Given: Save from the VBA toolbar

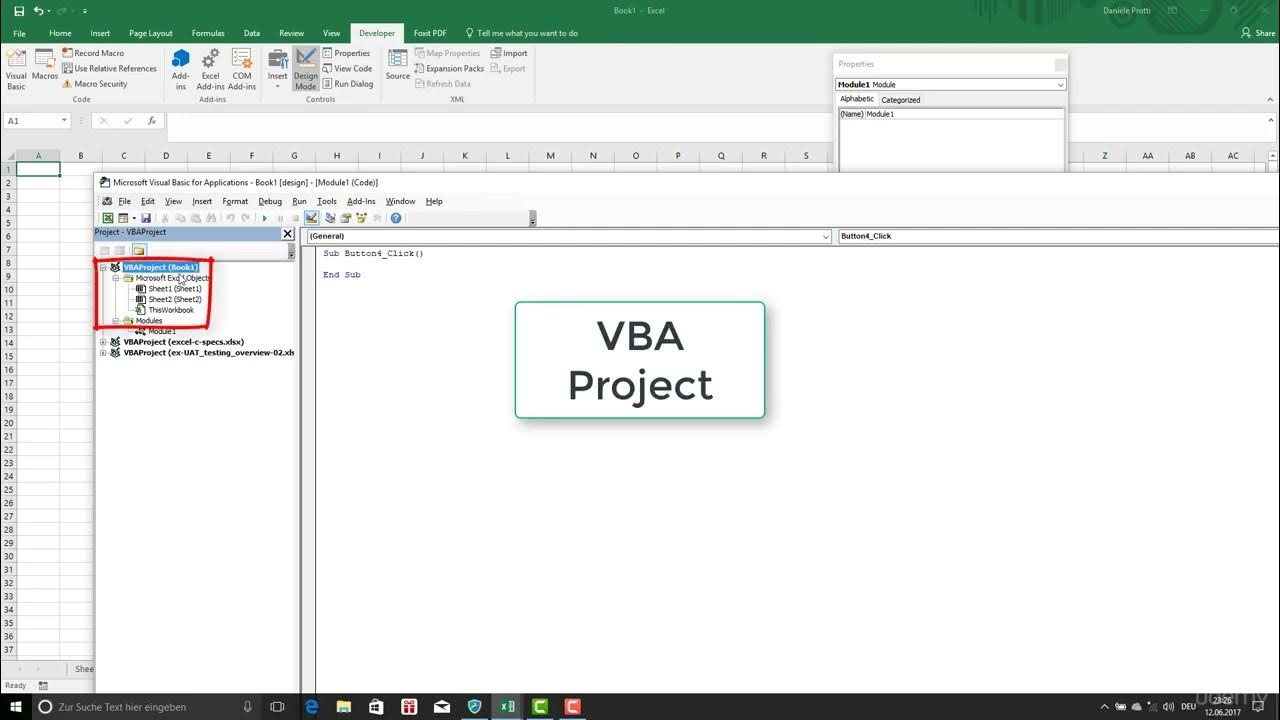Looking at the screenshot, I should click(x=146, y=218).
